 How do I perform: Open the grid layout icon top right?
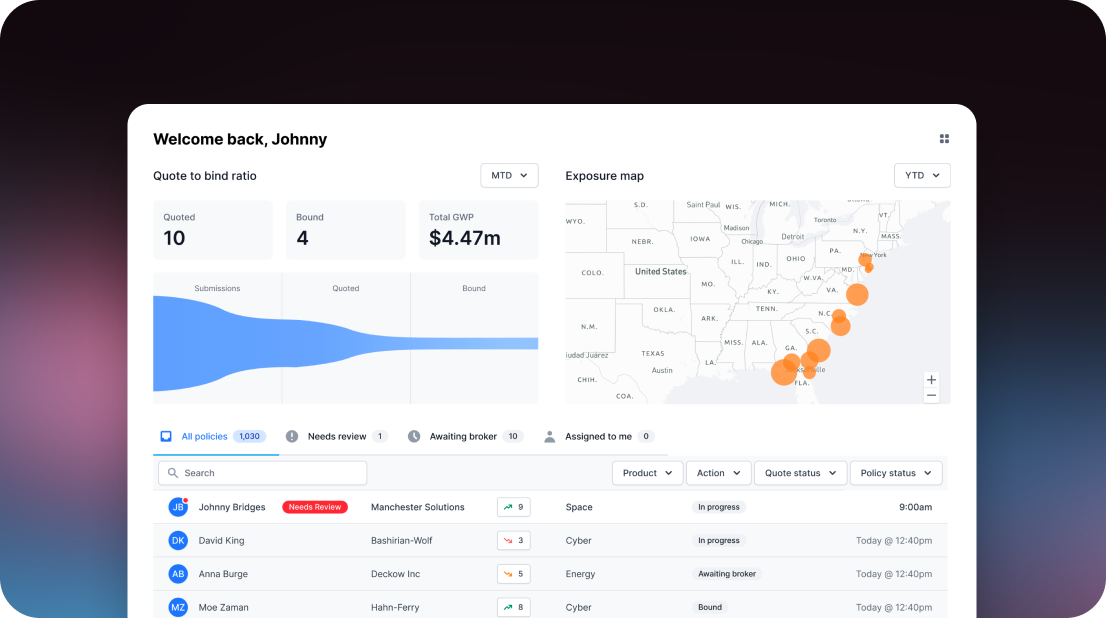[x=944, y=139]
